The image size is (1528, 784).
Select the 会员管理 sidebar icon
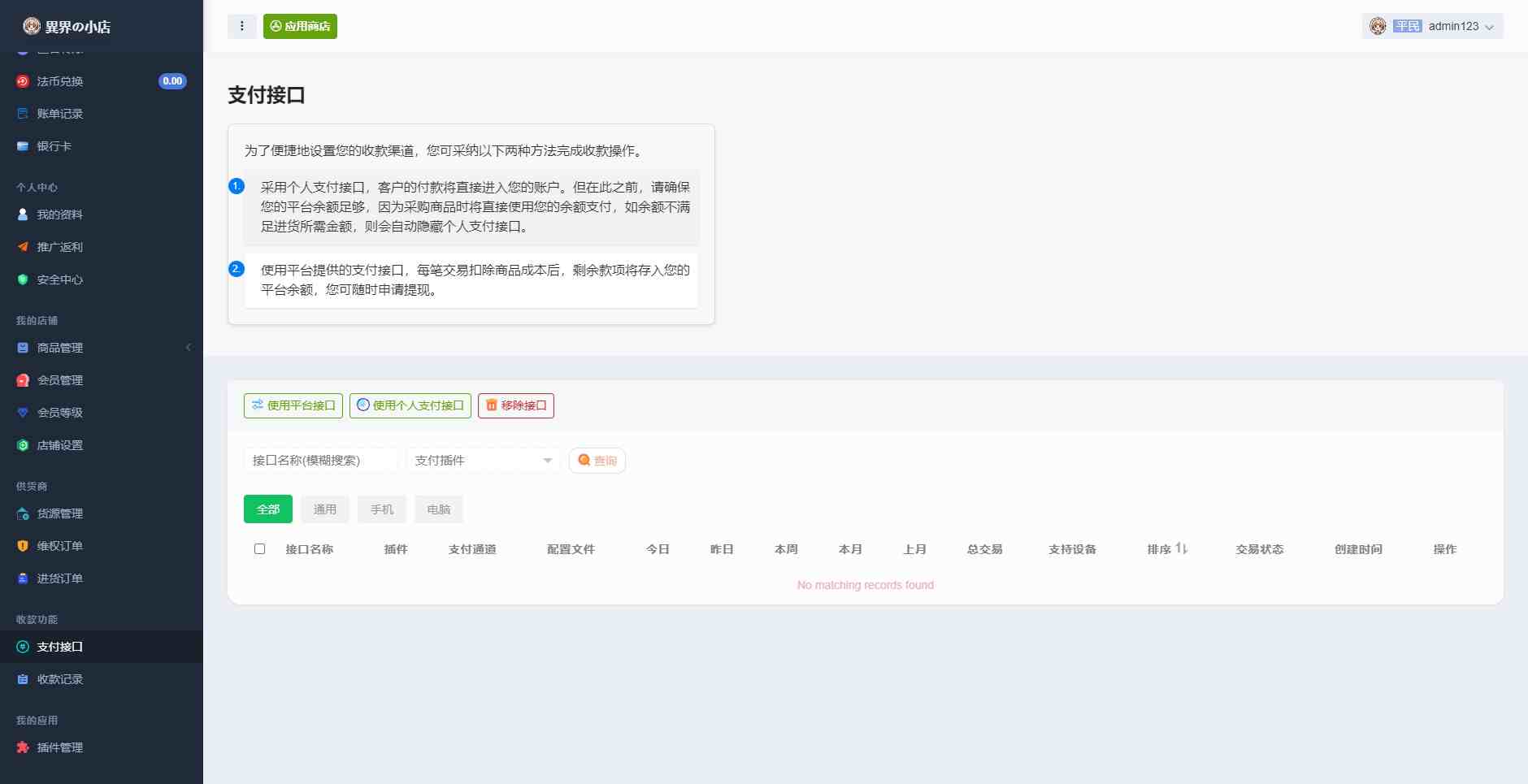coord(23,379)
